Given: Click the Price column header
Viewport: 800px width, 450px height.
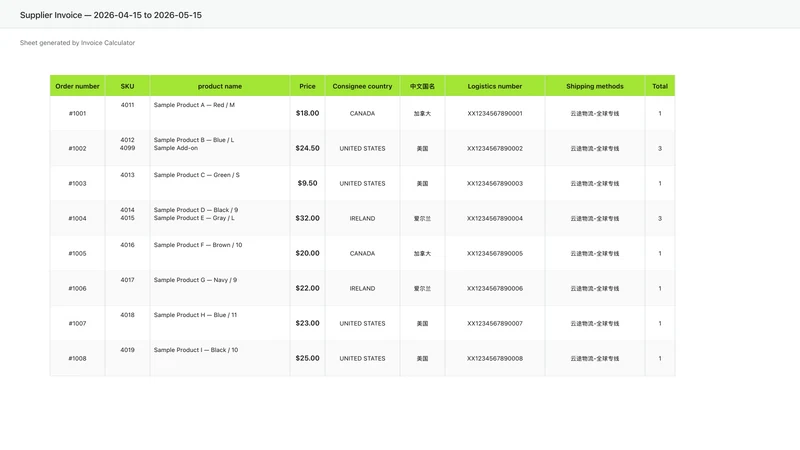Looking at the screenshot, I should tap(307, 86).
